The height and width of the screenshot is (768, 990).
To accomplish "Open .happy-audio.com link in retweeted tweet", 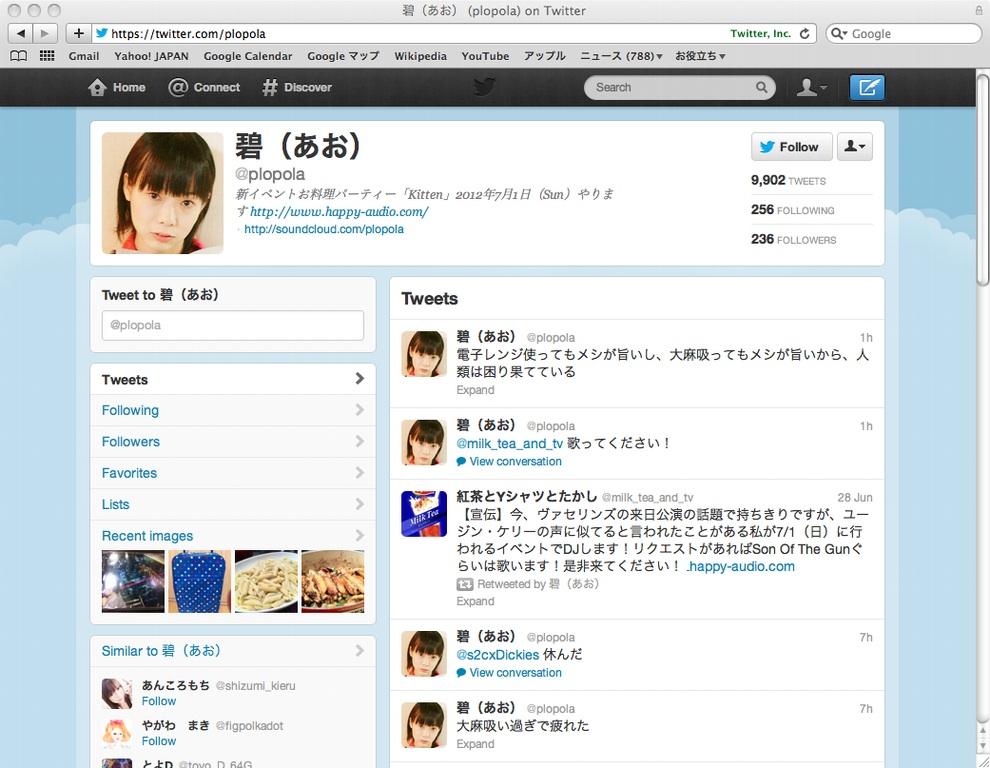I will [740, 567].
